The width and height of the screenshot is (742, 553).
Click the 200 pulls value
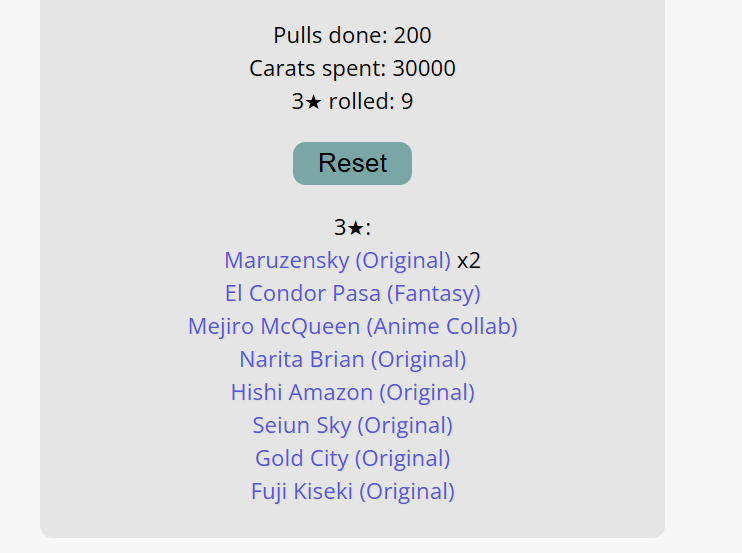(412, 36)
